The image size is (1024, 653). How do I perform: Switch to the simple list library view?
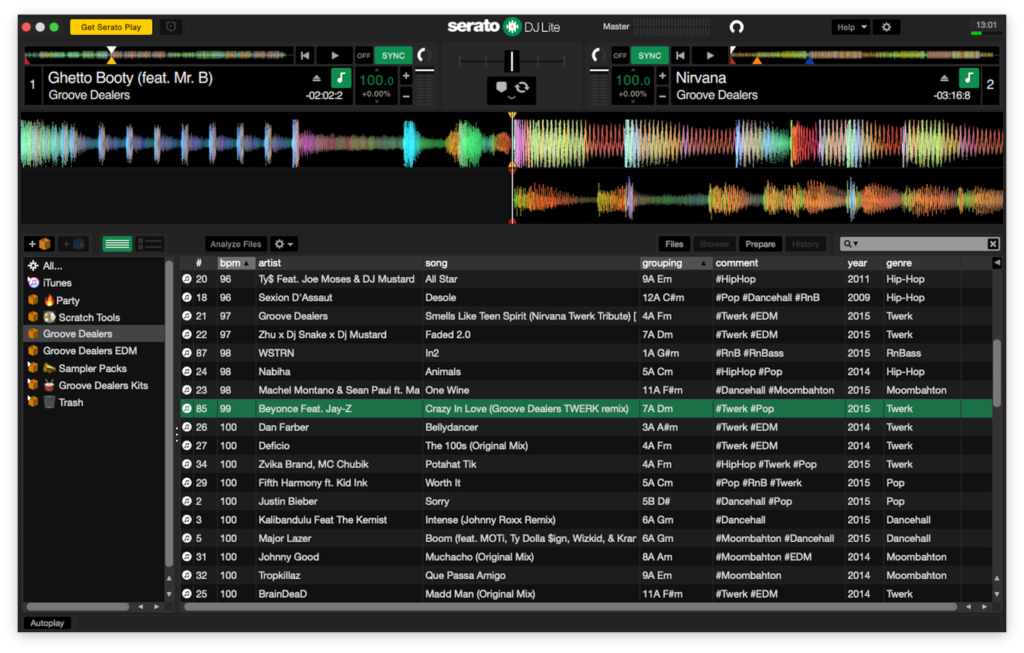pos(118,244)
